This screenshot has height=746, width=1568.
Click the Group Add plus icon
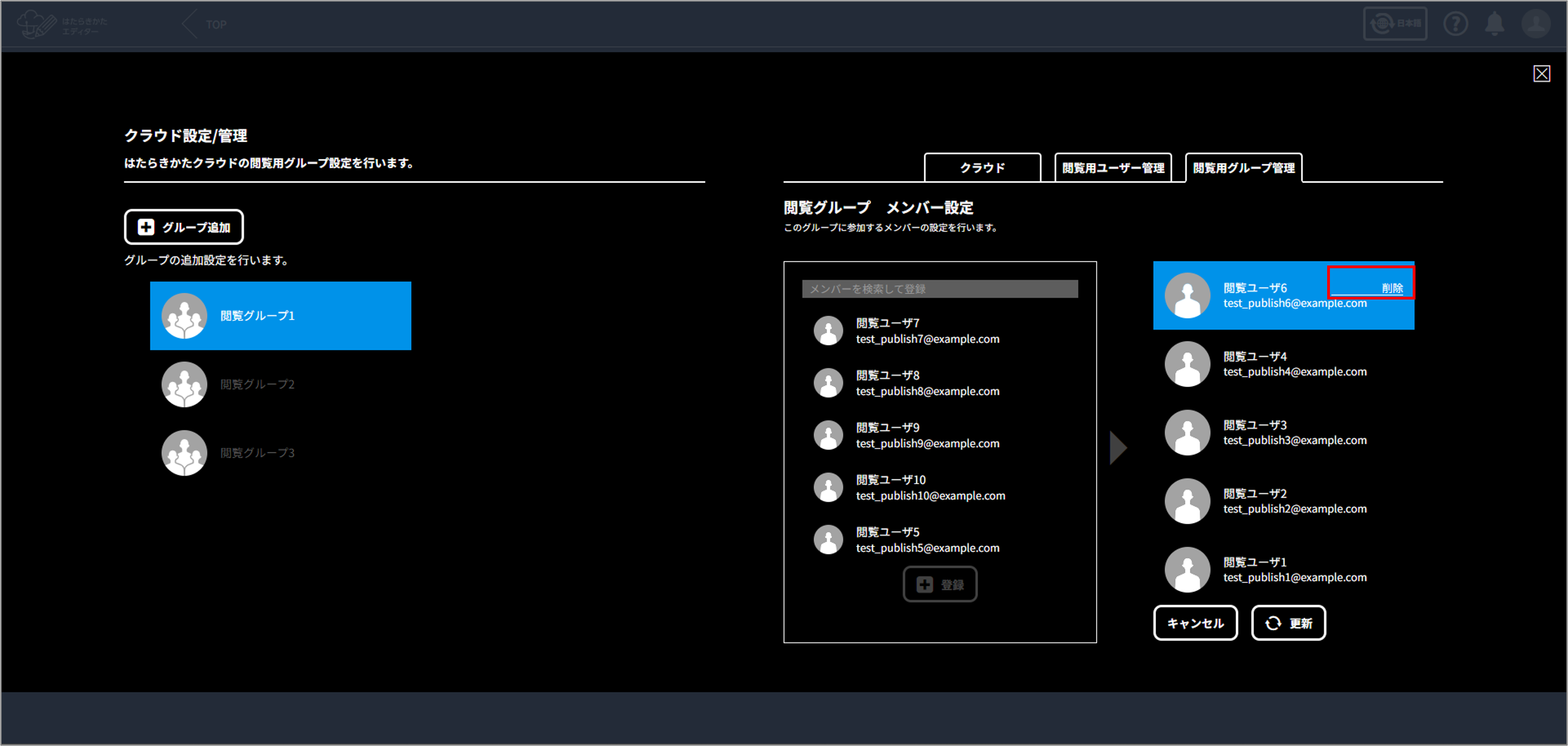(146, 227)
